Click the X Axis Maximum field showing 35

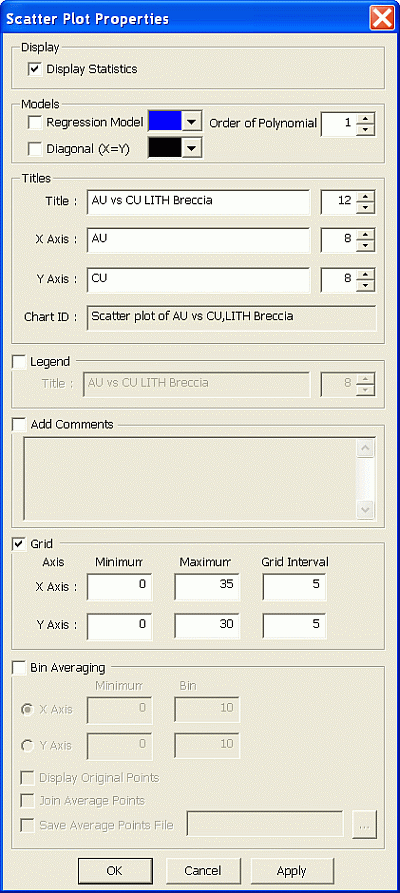click(x=207, y=587)
